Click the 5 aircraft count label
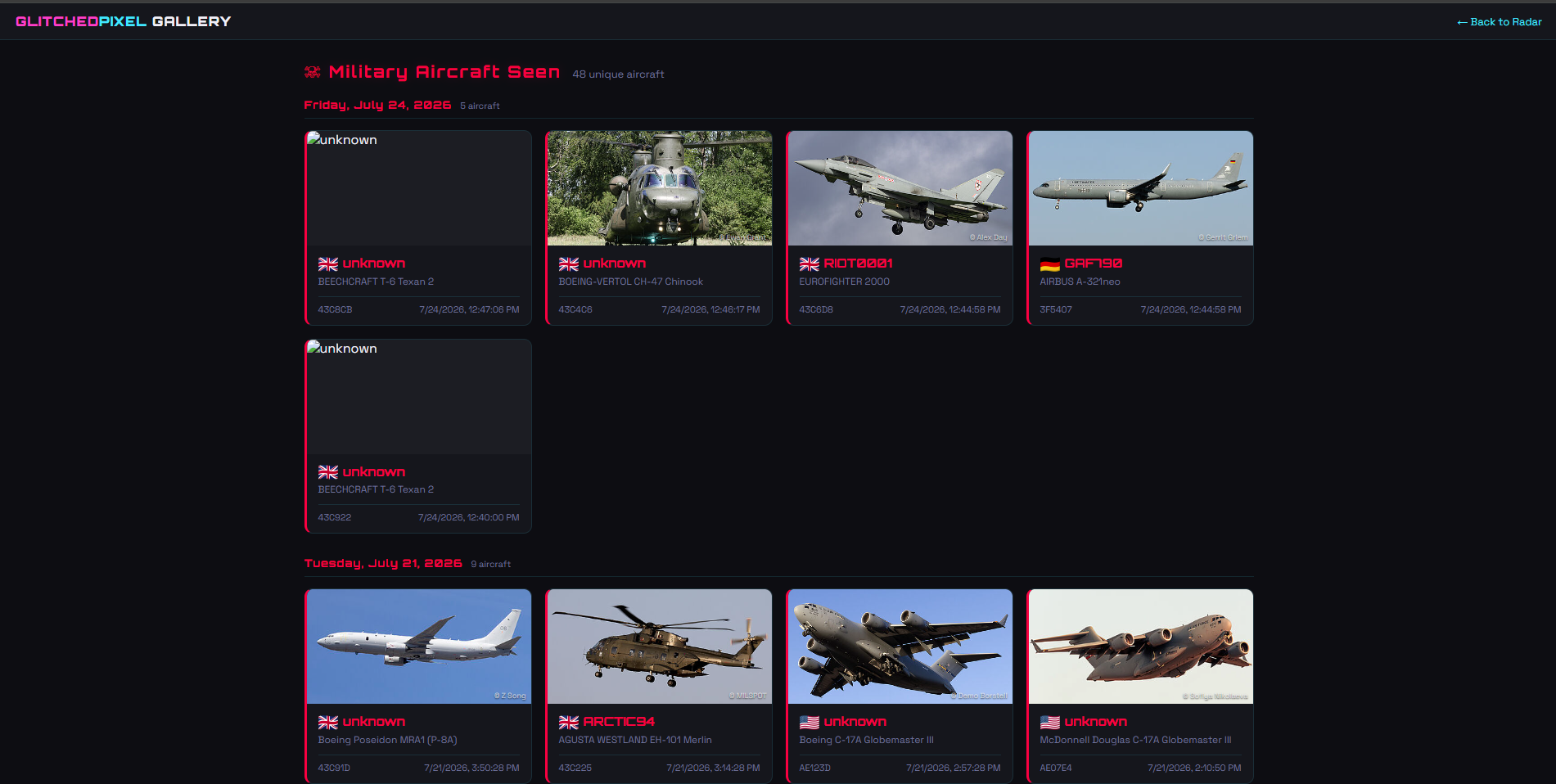The image size is (1556, 784). tap(480, 106)
